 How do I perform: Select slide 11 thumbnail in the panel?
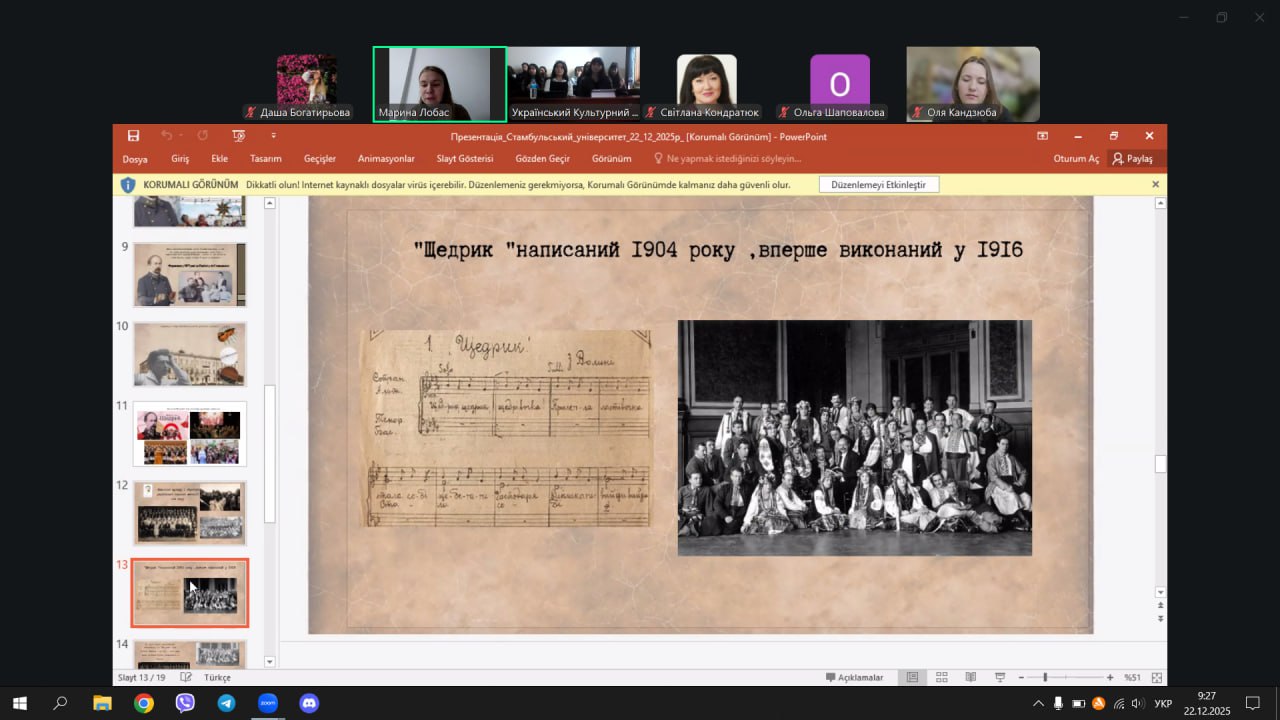click(189, 434)
